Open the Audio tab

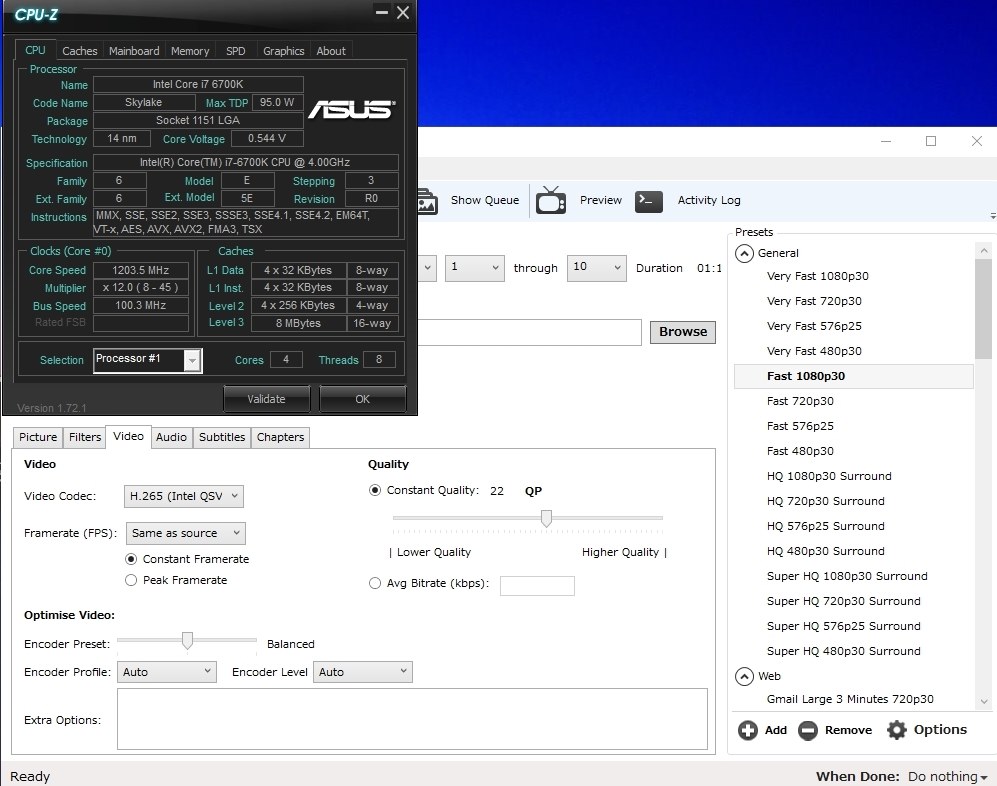click(x=172, y=437)
